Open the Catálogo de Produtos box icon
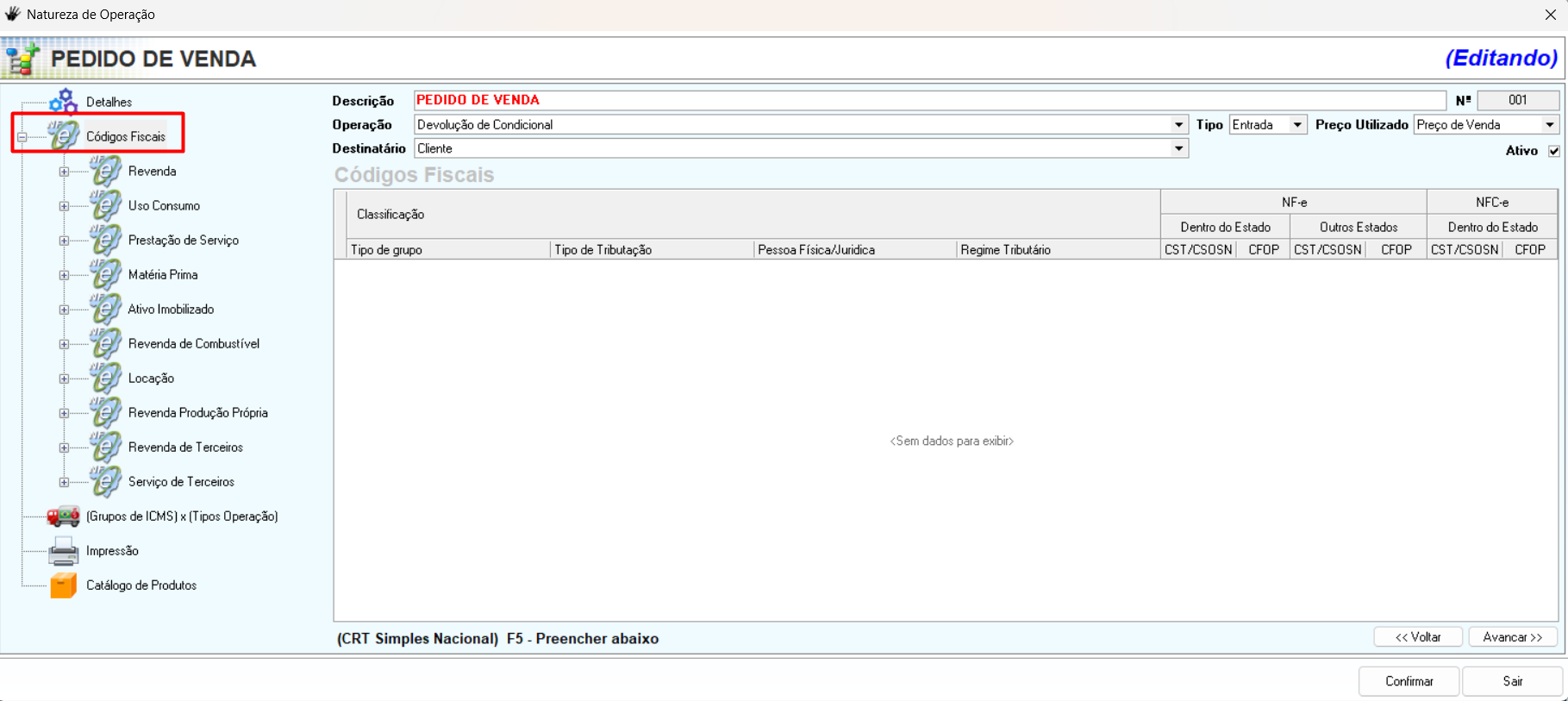Viewport: 1568px width, 701px height. (x=63, y=585)
